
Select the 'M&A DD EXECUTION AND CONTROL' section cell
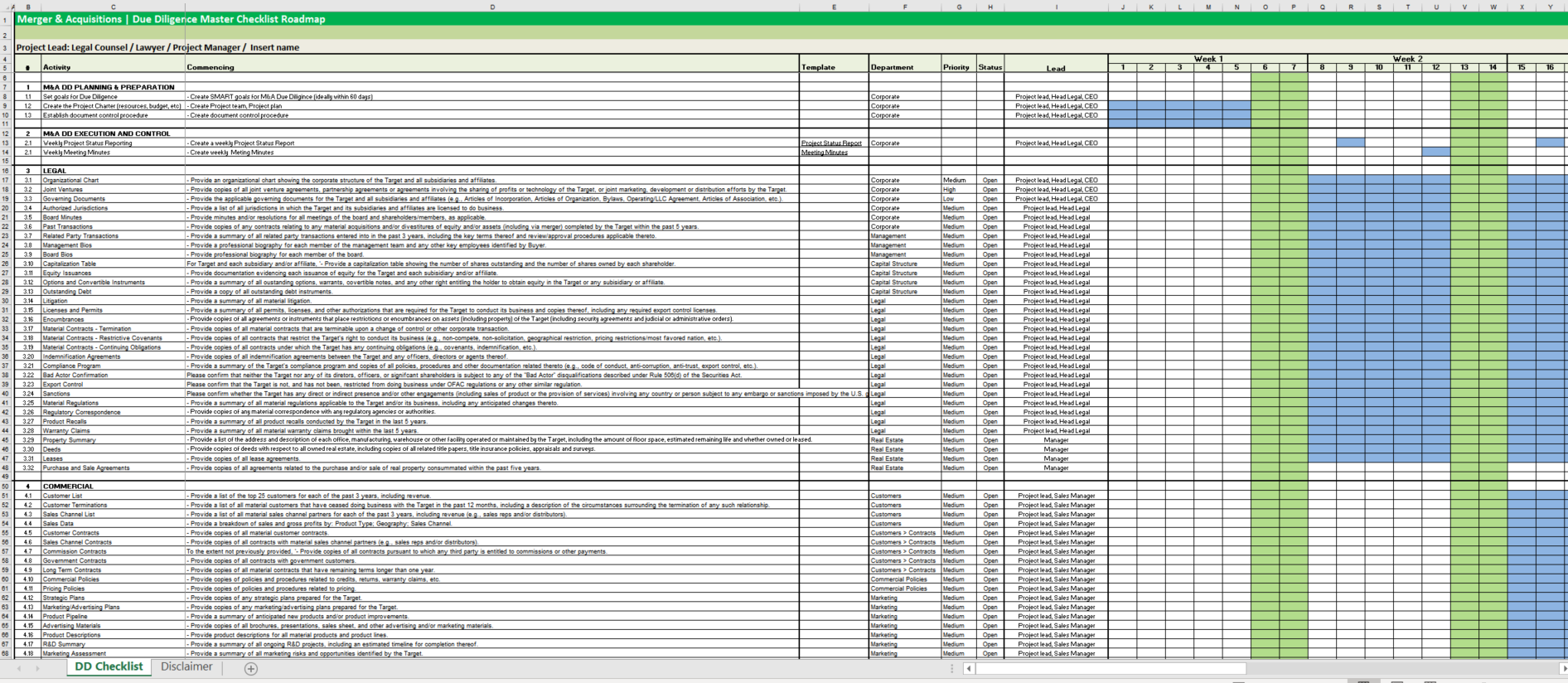[x=113, y=133]
